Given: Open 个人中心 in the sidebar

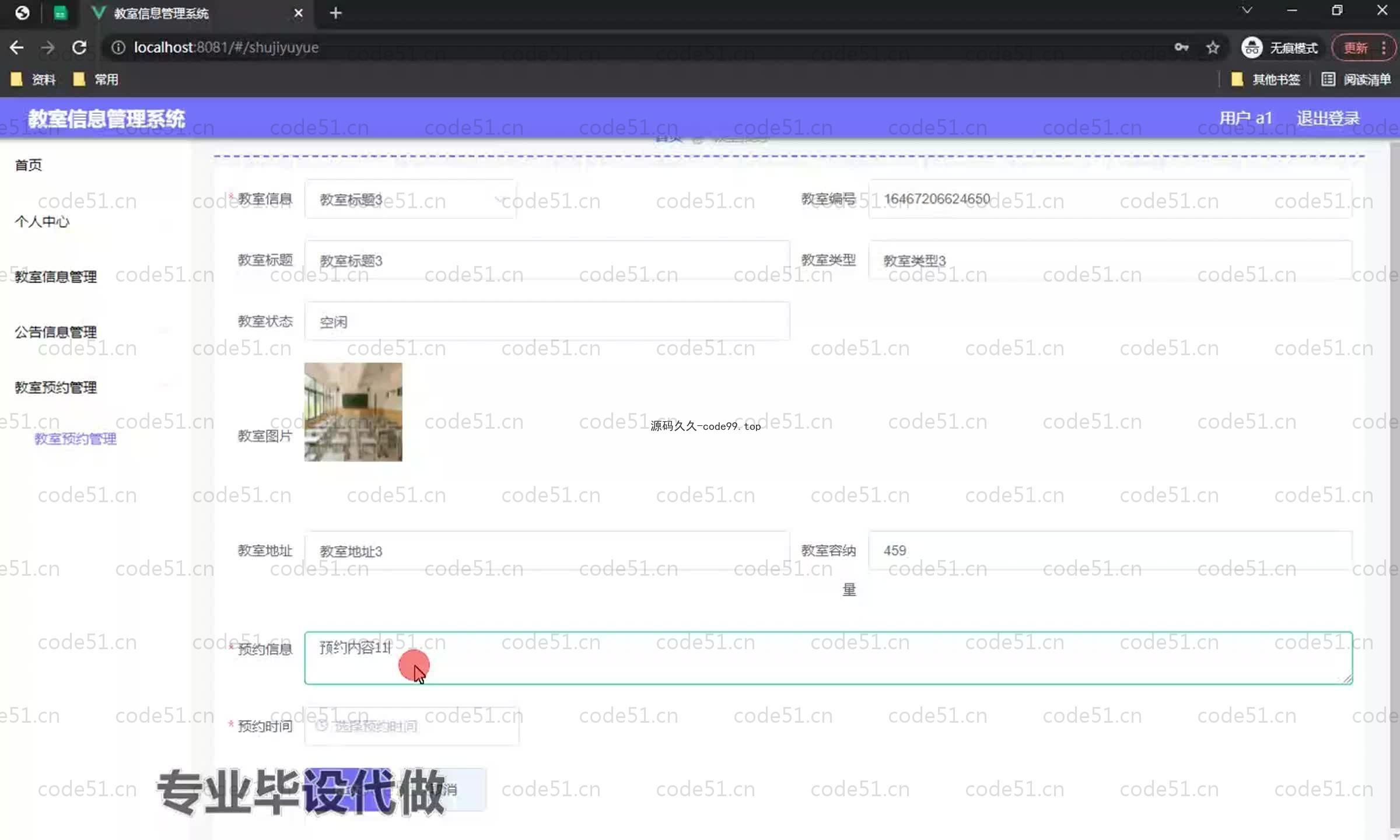Looking at the screenshot, I should (x=42, y=222).
